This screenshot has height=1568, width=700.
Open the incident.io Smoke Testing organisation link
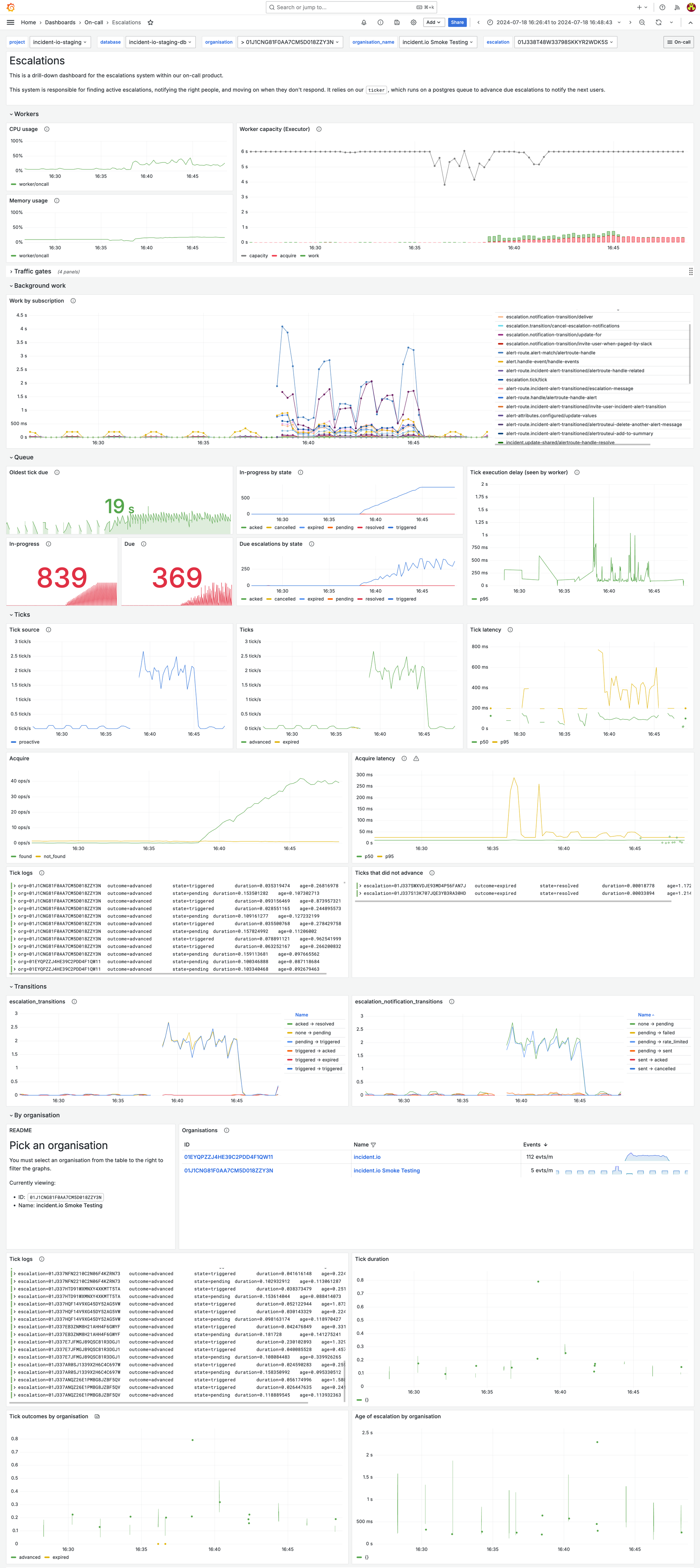tap(386, 1170)
